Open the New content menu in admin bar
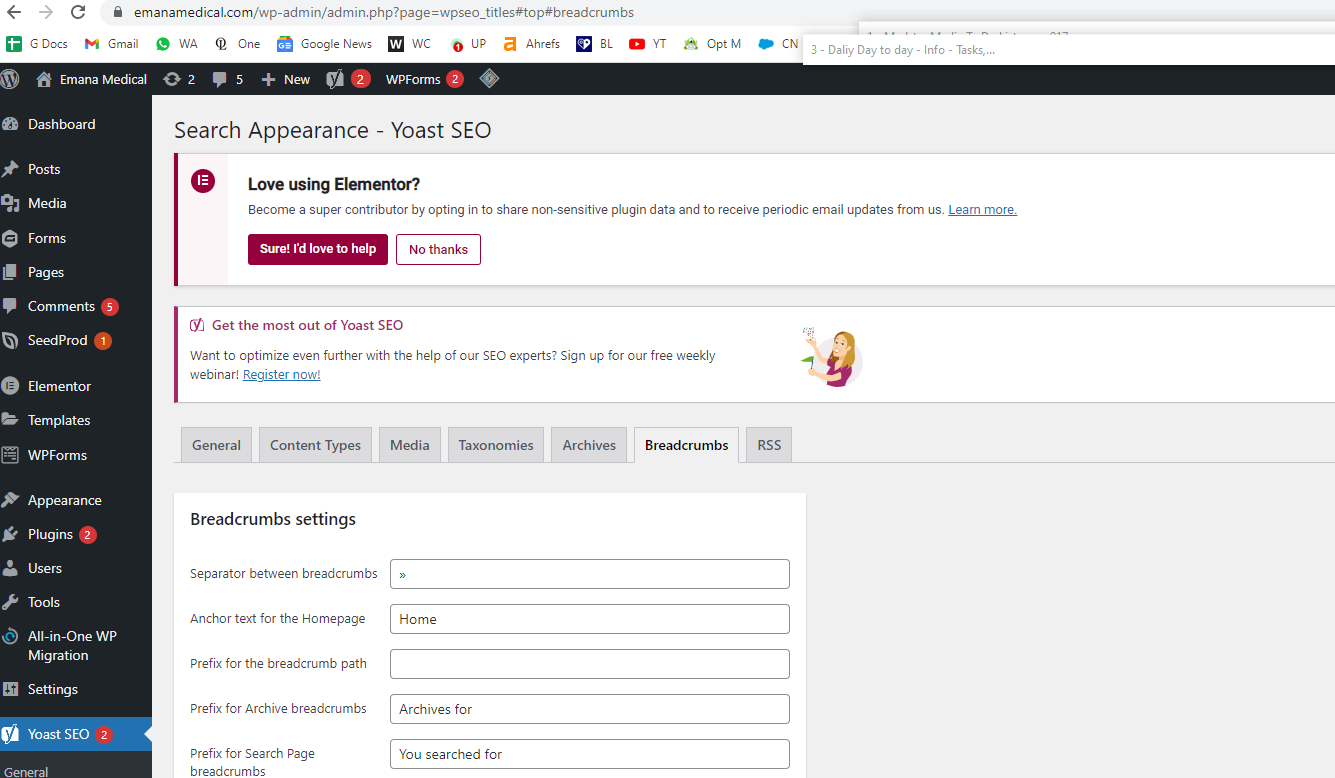 286,79
